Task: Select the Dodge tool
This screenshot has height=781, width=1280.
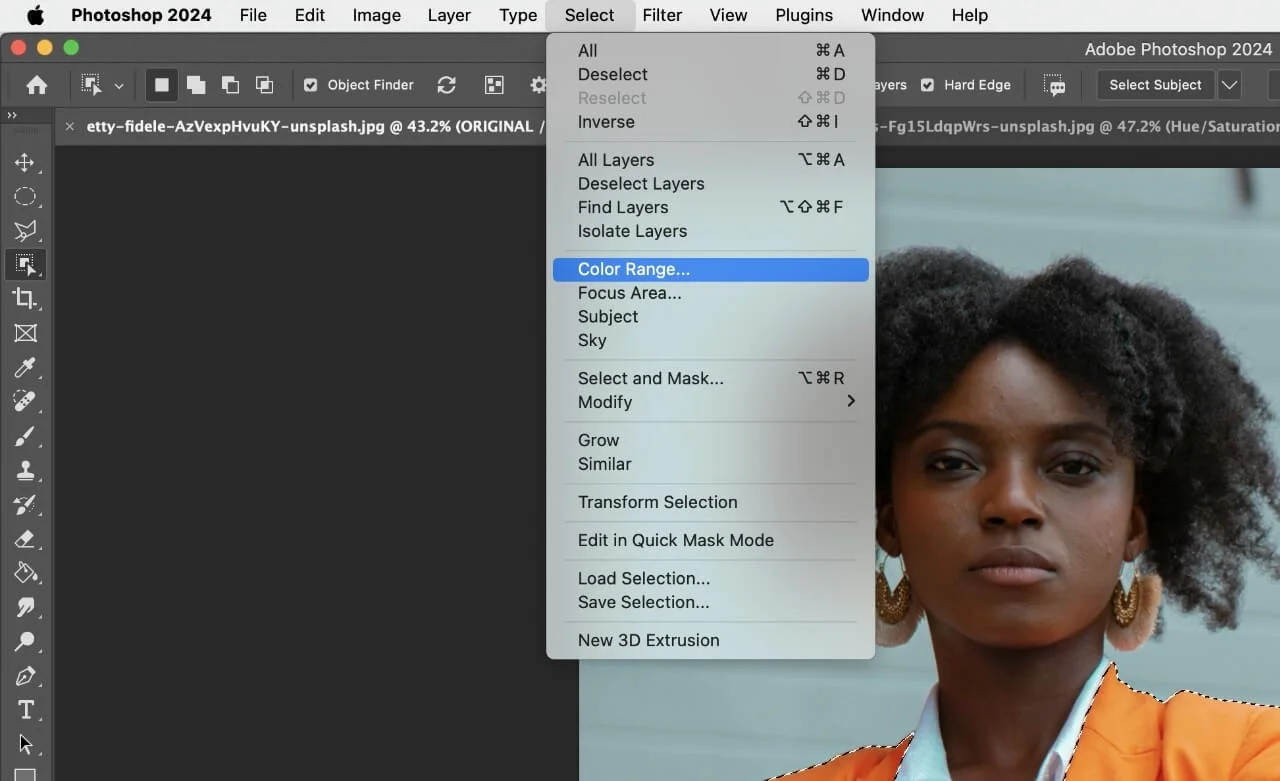Action: click(25, 641)
